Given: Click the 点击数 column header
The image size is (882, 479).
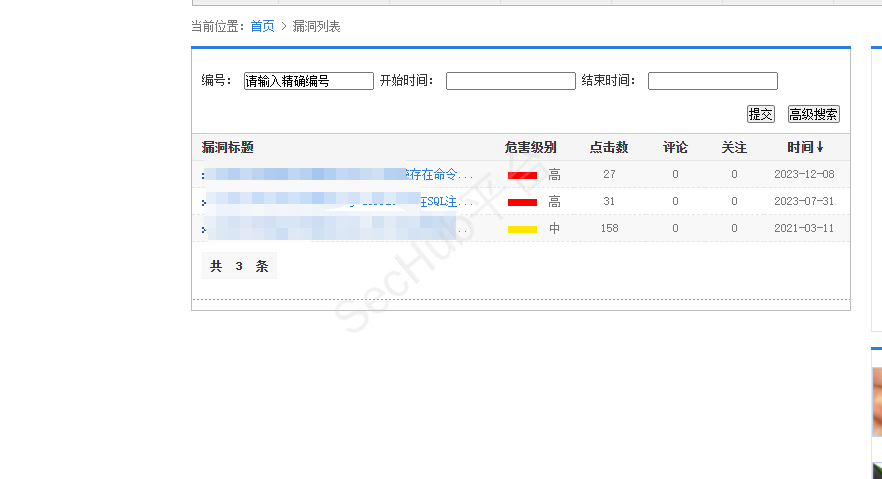Looking at the screenshot, I should tap(609, 147).
